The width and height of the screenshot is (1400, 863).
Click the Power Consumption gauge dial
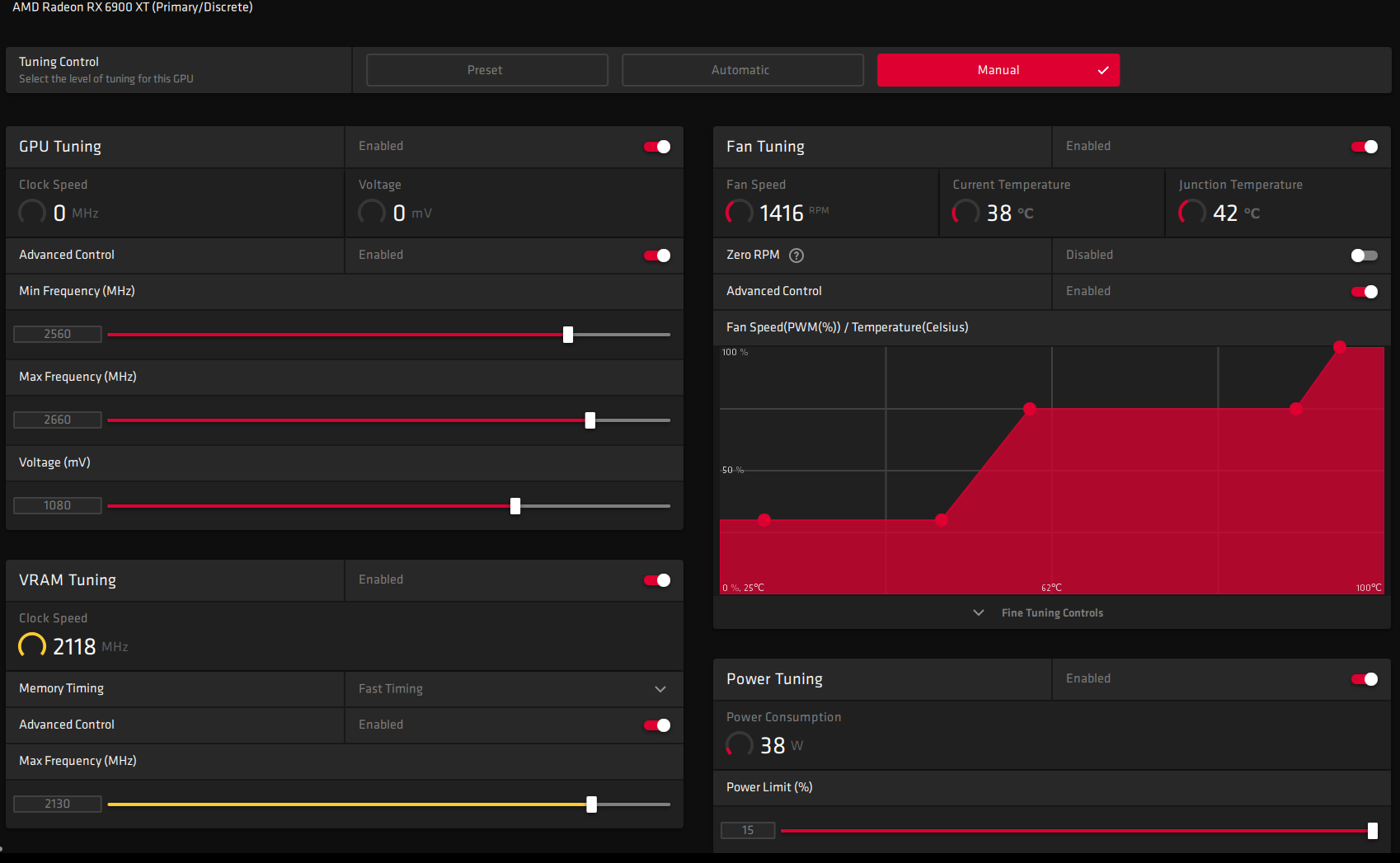click(x=740, y=745)
